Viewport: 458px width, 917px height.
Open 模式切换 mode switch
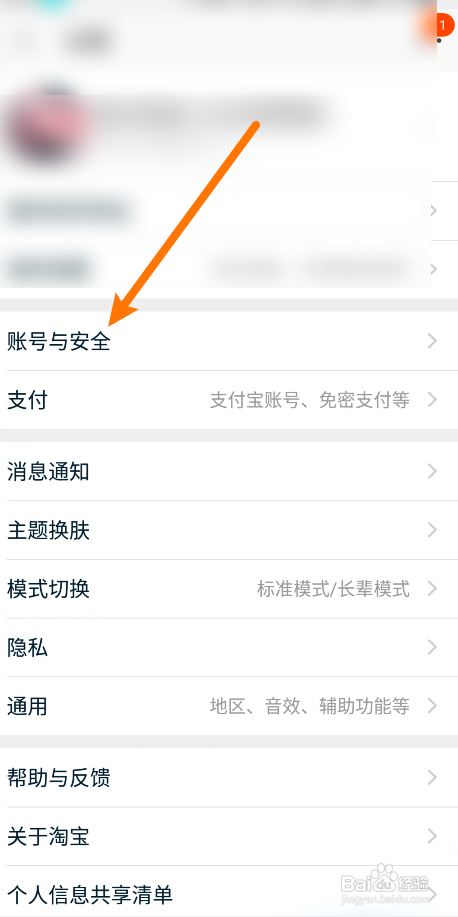[x=229, y=589]
